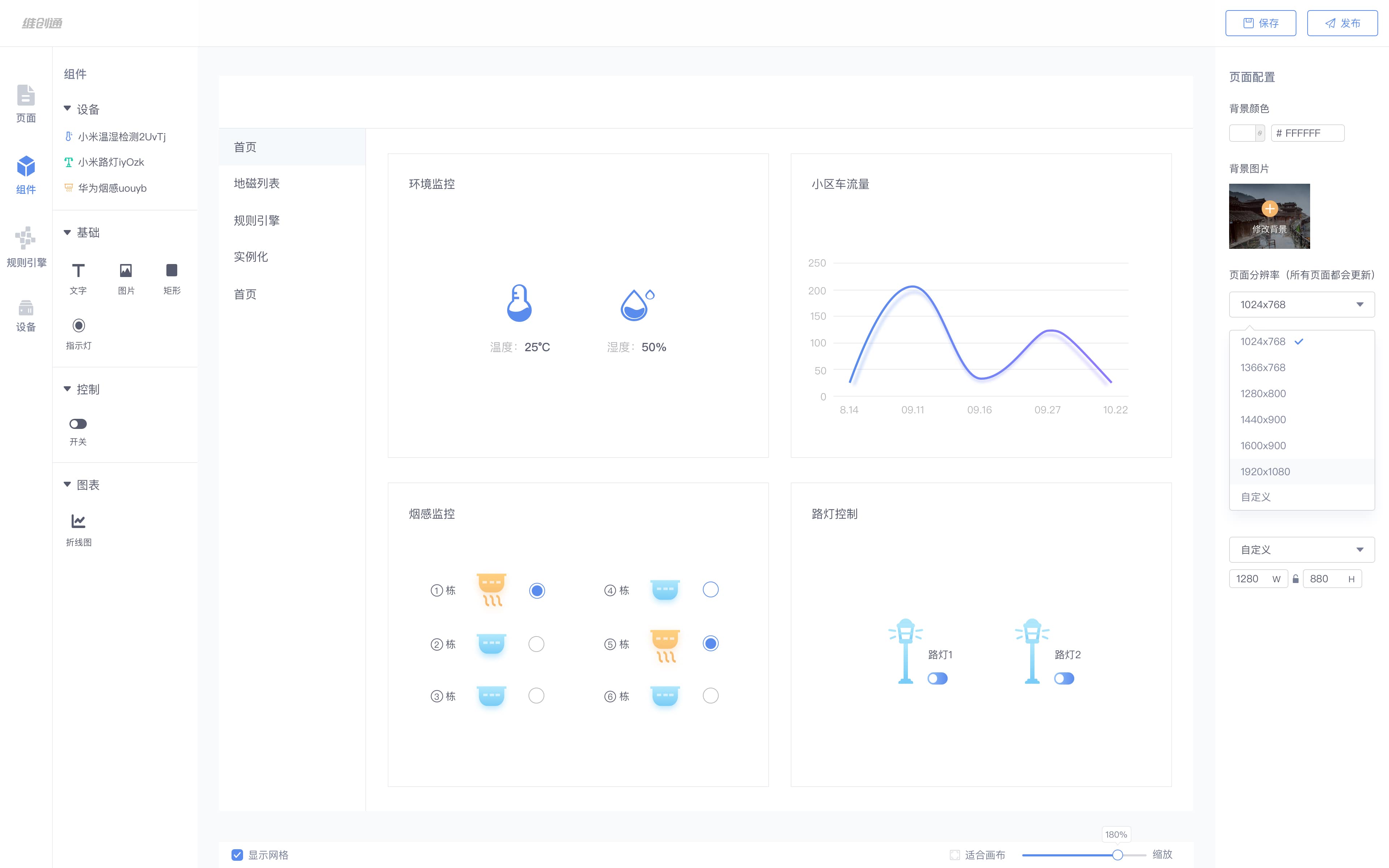Image resolution: width=1389 pixels, height=868 pixels.
Task: Select device 小米温湿检测2UvTj
Action: (x=115, y=137)
